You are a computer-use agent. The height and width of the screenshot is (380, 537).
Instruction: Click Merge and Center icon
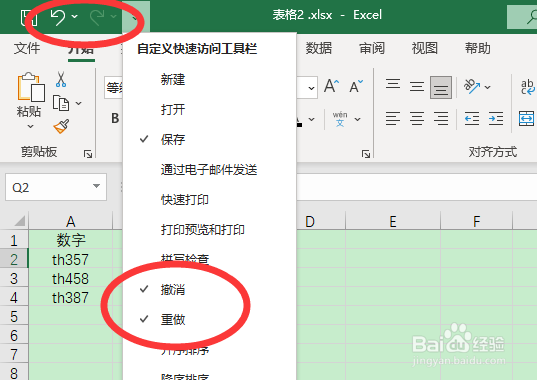click(x=526, y=119)
